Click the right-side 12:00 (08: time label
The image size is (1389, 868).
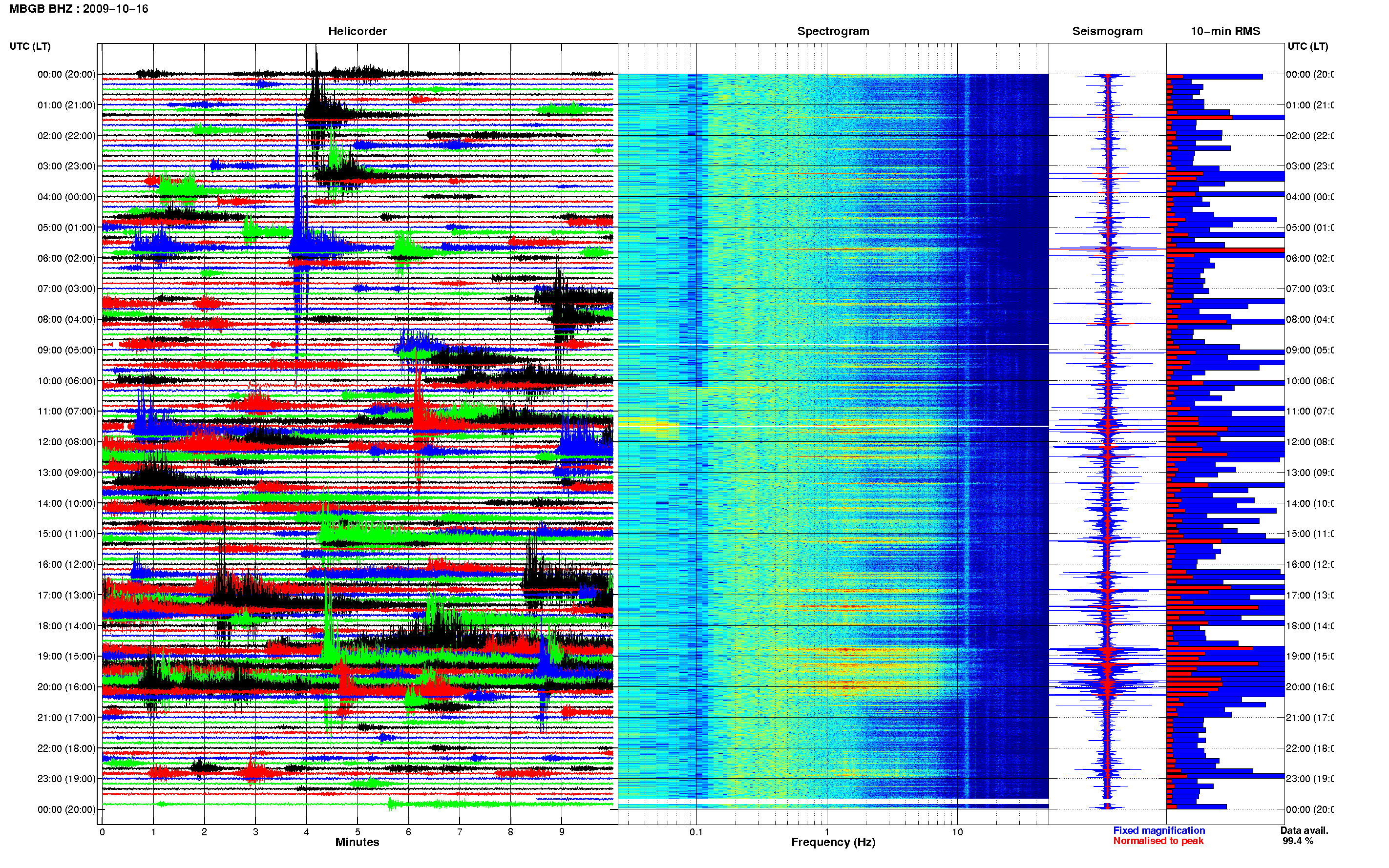pos(1309,442)
